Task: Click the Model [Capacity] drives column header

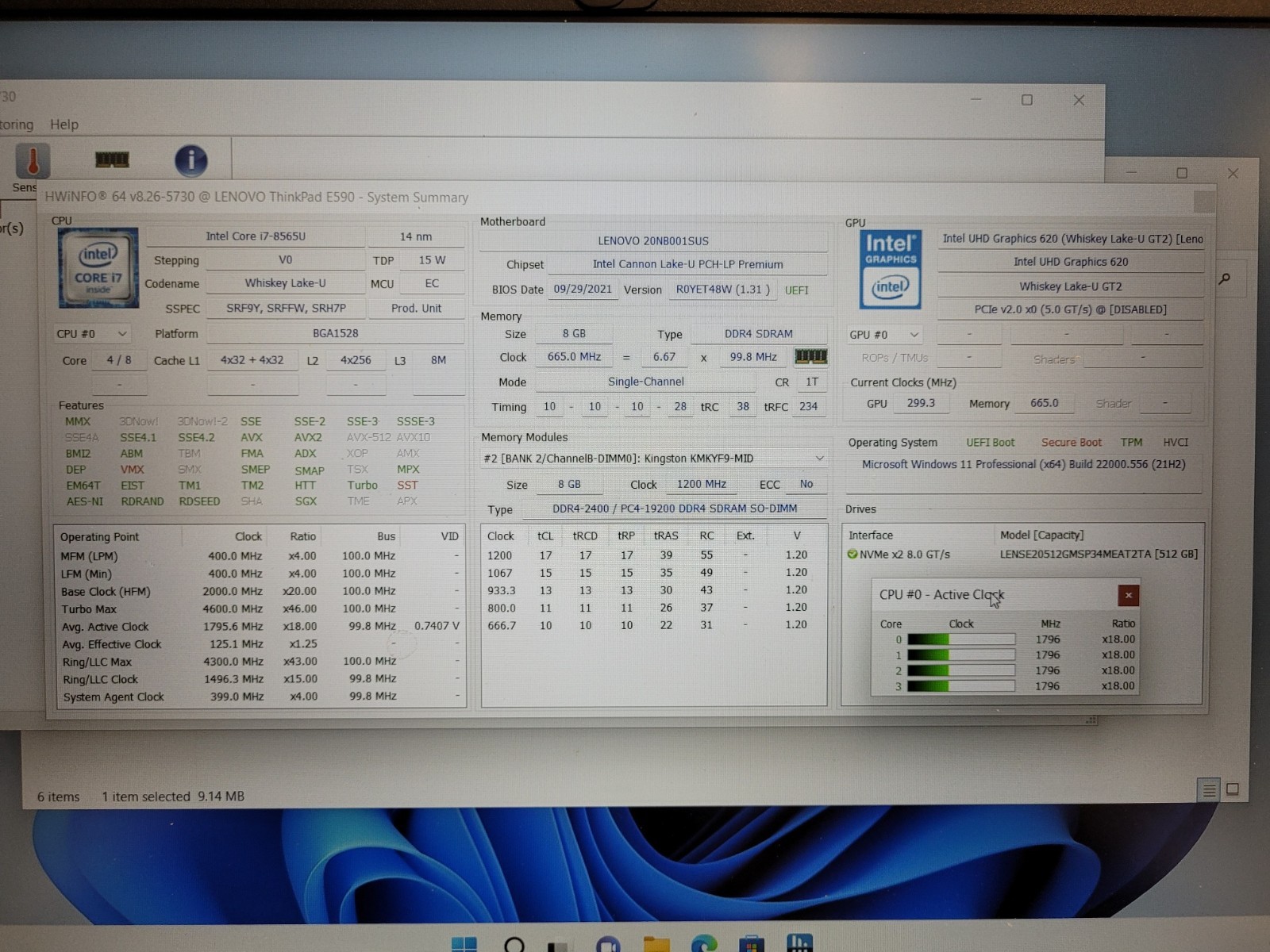Action: tap(1041, 535)
